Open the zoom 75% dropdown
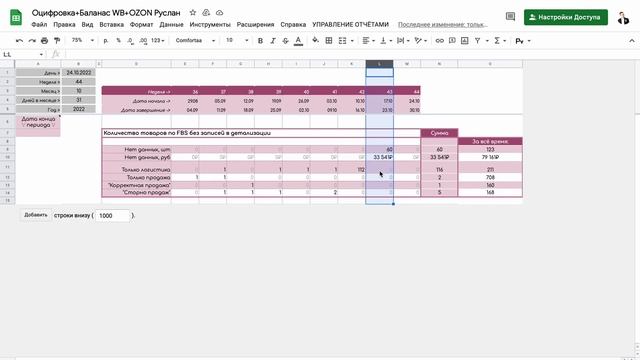Image resolution: width=640 pixels, height=360 pixels. [83, 40]
